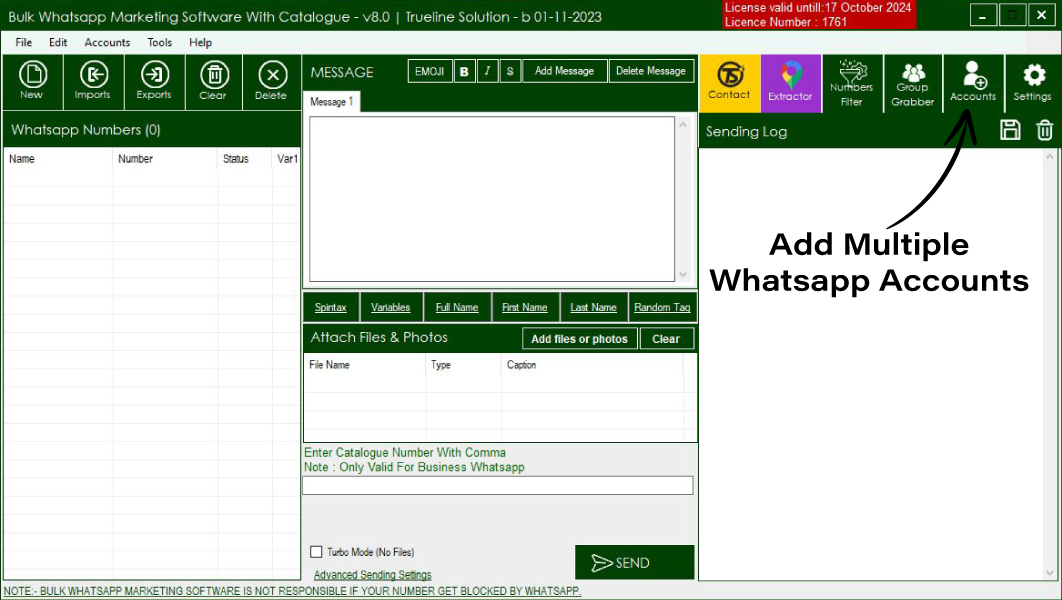Click message box scrollbar up arrow

click(x=683, y=125)
